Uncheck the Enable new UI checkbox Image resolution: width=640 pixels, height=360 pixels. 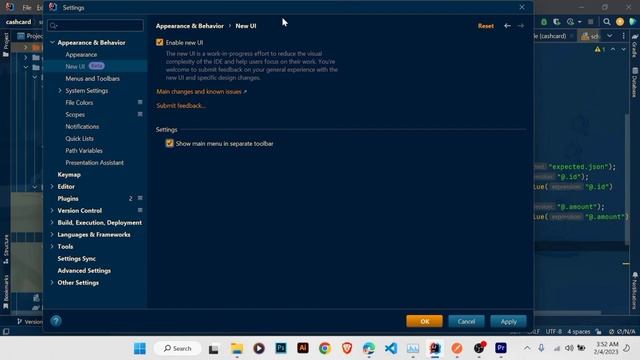(x=160, y=42)
